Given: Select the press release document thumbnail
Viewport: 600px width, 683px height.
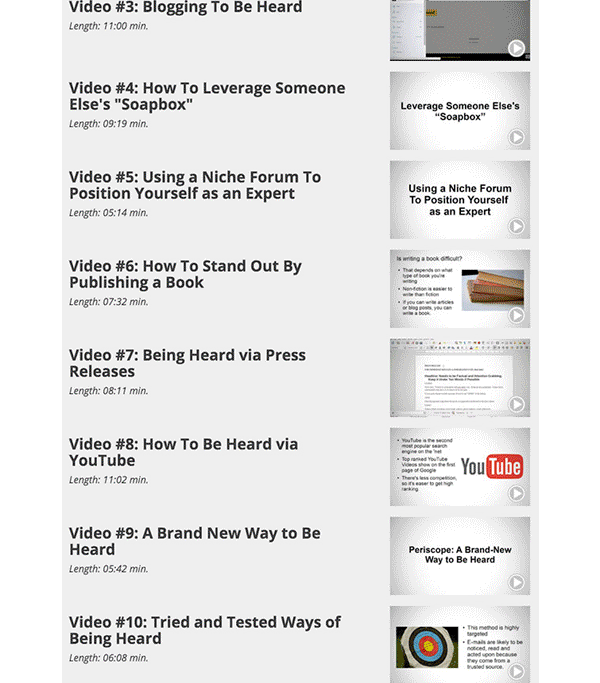Looking at the screenshot, I should pyautogui.click(x=460, y=378).
